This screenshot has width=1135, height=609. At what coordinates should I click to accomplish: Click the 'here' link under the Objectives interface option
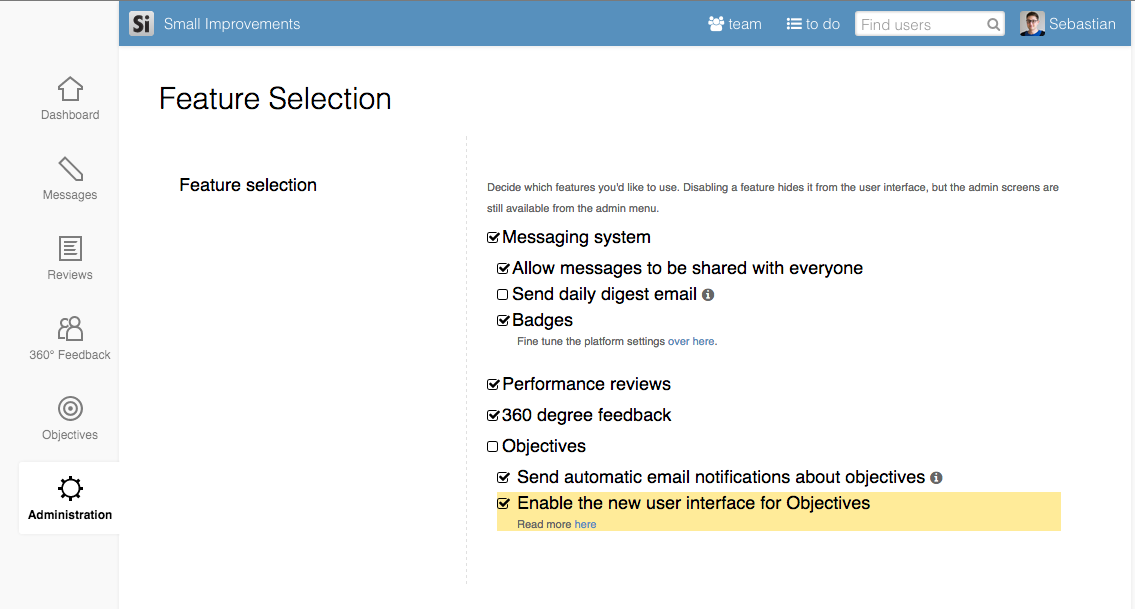tap(585, 524)
